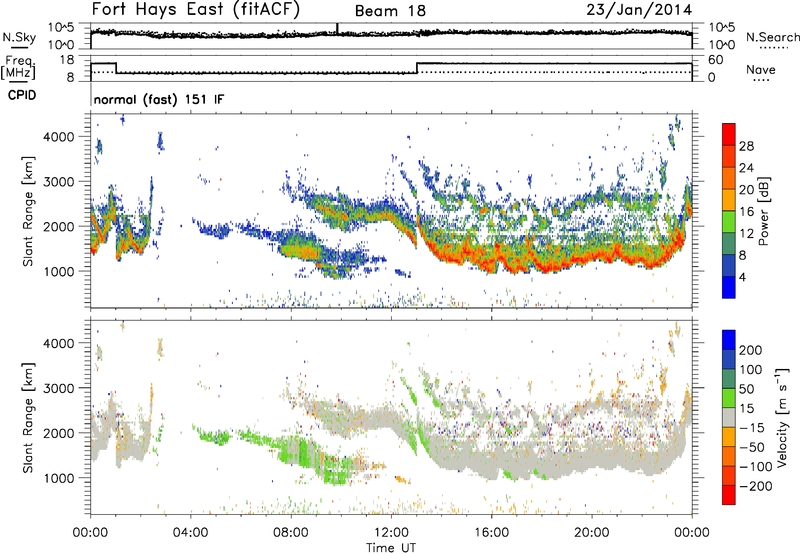This screenshot has height=554, width=800.
Task: Click the '-200' label on the velocity colorbar
Action: 755,486
